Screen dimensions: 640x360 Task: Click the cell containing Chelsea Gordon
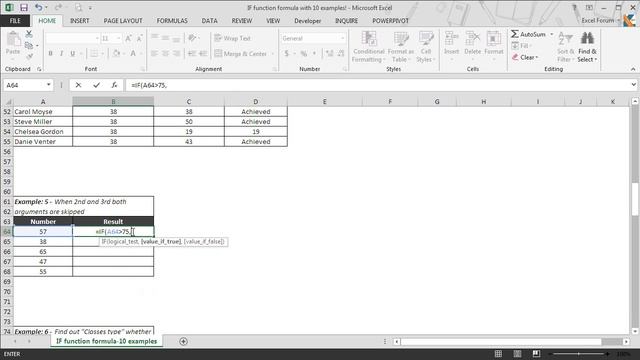(43, 131)
